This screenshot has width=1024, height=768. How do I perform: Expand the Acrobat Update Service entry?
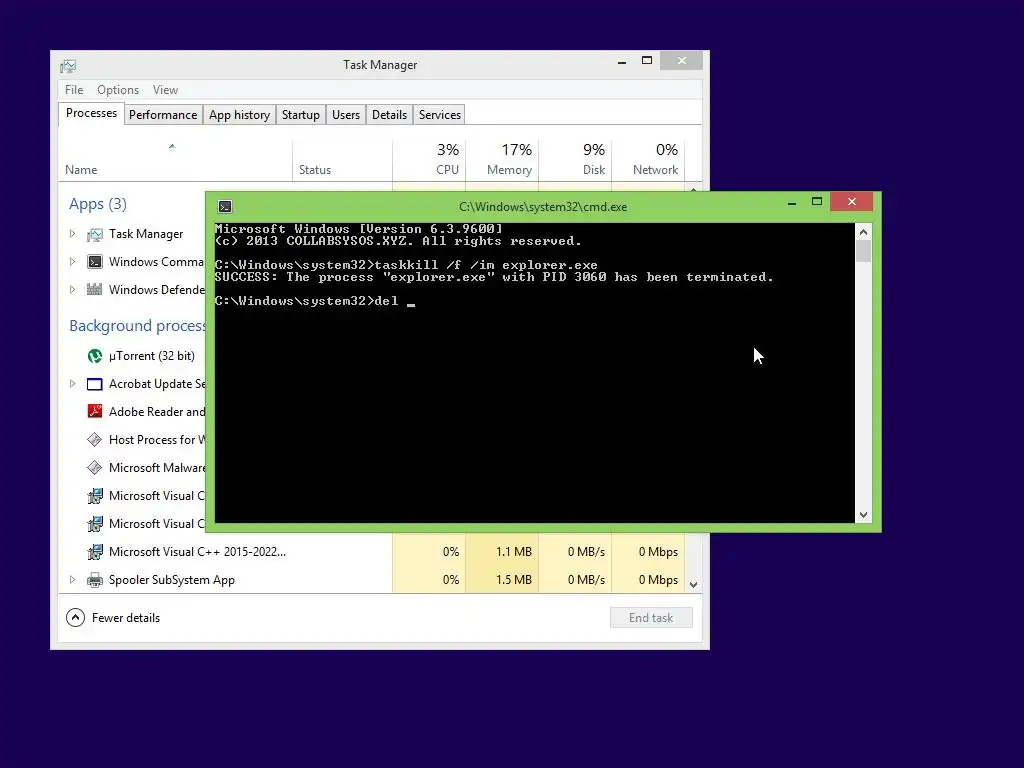[72, 383]
